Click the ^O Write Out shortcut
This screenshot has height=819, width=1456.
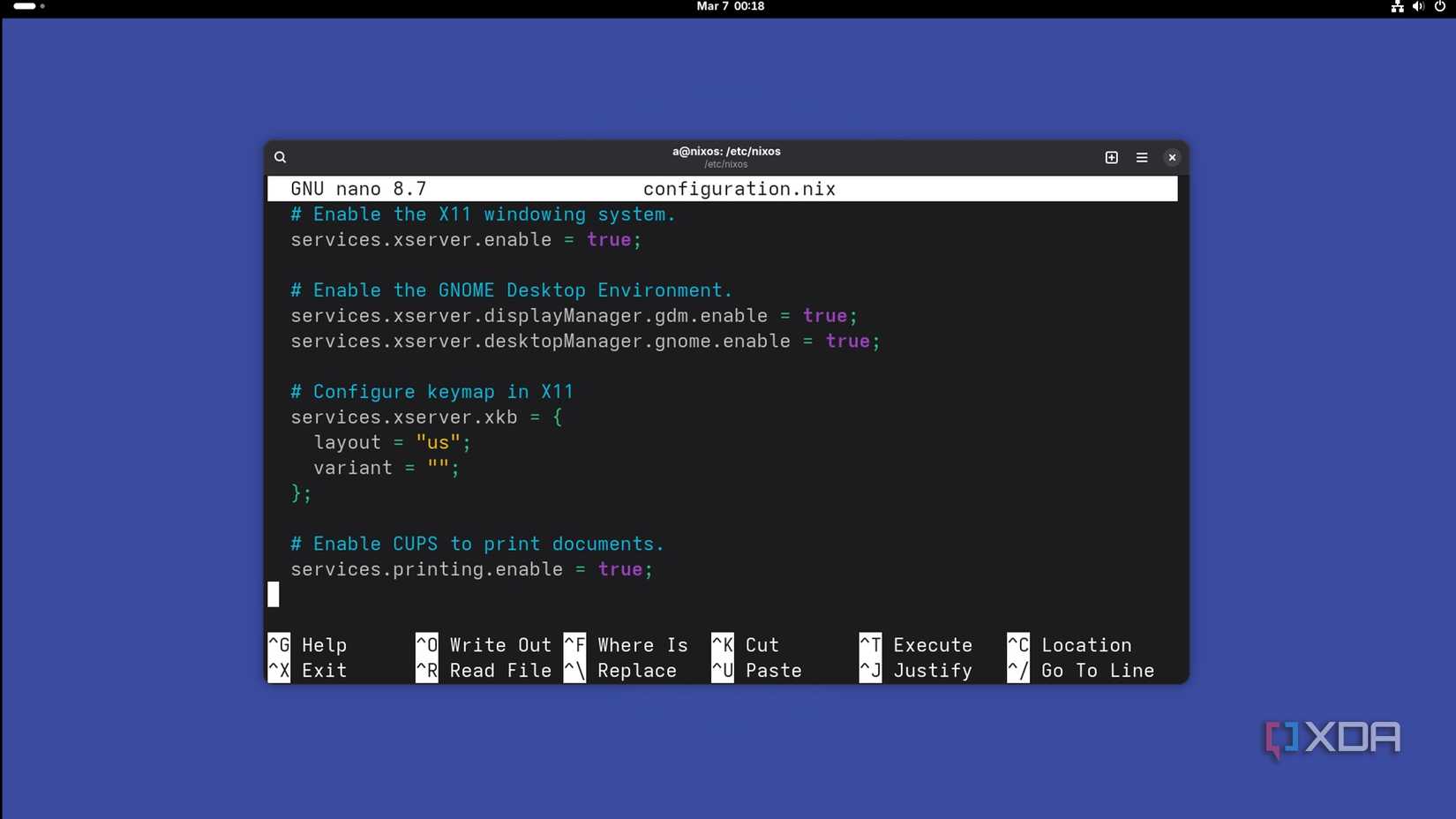tap(484, 645)
